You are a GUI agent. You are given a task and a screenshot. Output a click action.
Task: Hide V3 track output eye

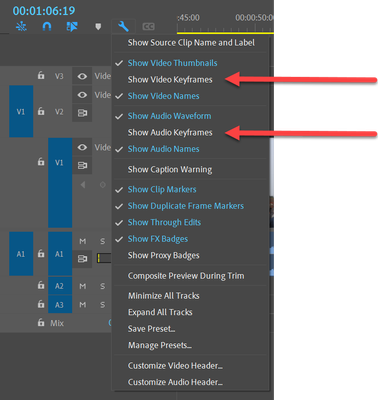82,76
